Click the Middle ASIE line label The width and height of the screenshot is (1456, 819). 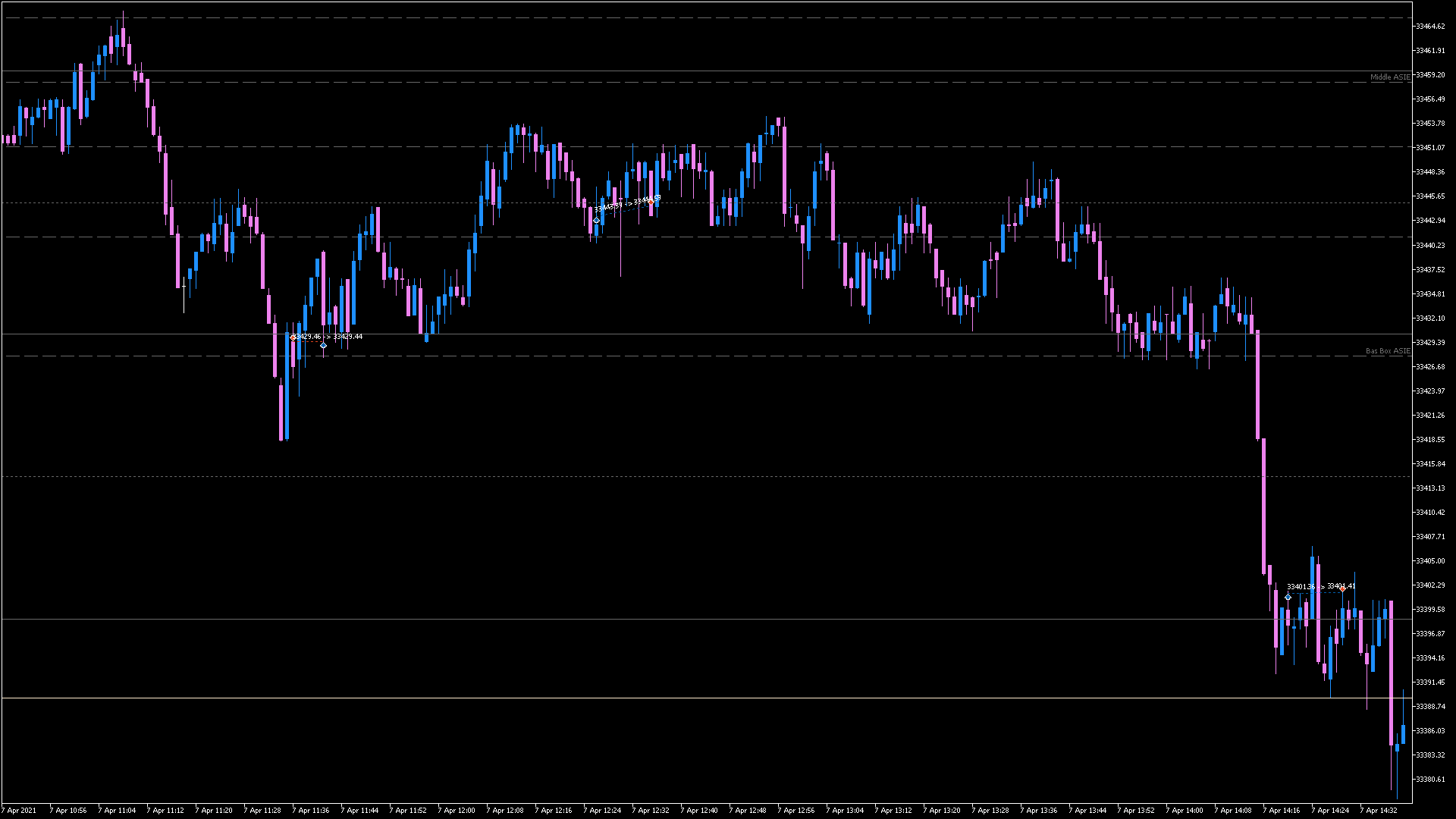[1389, 77]
